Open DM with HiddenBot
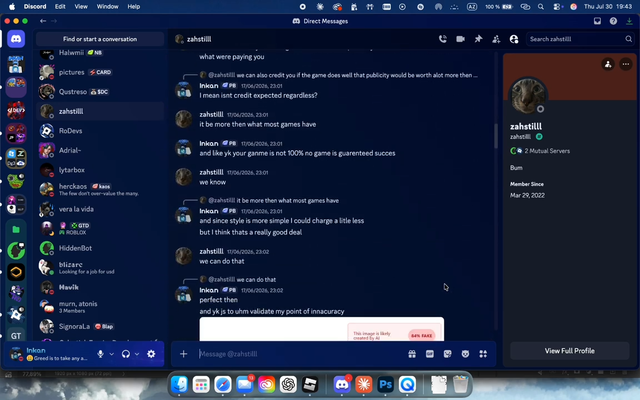Image resolution: width=640 pixels, height=400 pixels. pos(100,248)
